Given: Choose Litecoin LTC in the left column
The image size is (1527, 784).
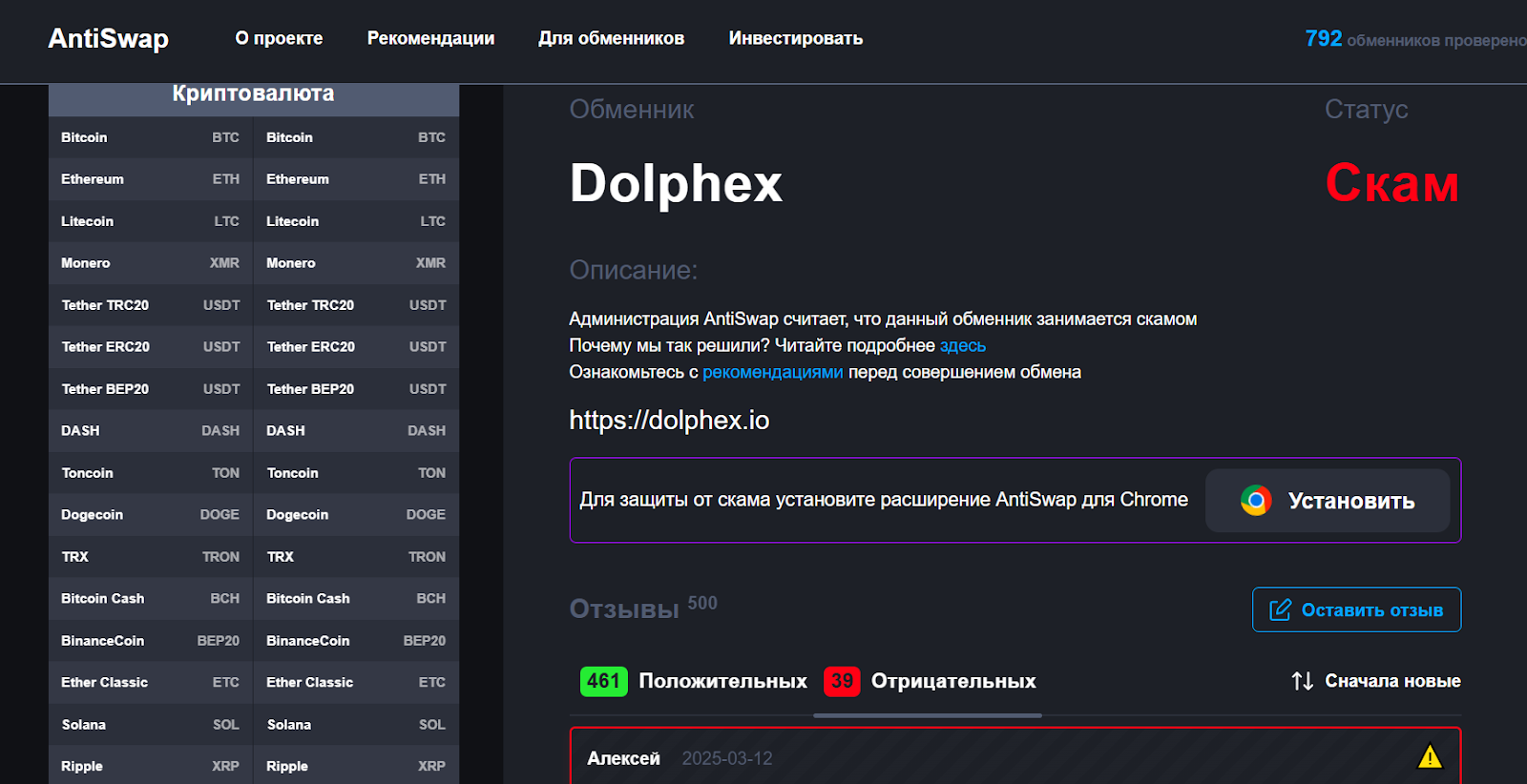Looking at the screenshot, I should [x=150, y=221].
